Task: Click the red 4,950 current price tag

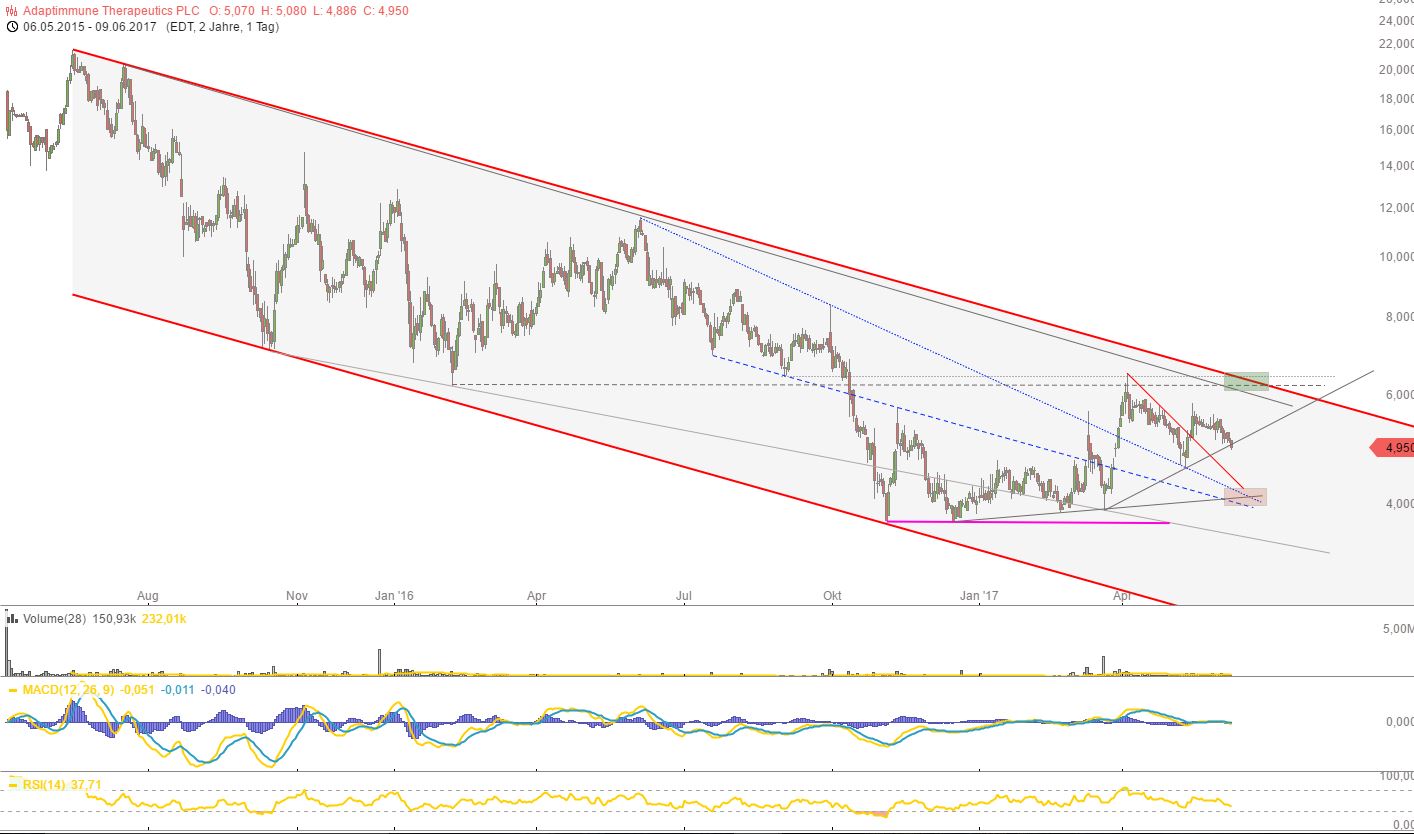Action: click(x=1391, y=448)
